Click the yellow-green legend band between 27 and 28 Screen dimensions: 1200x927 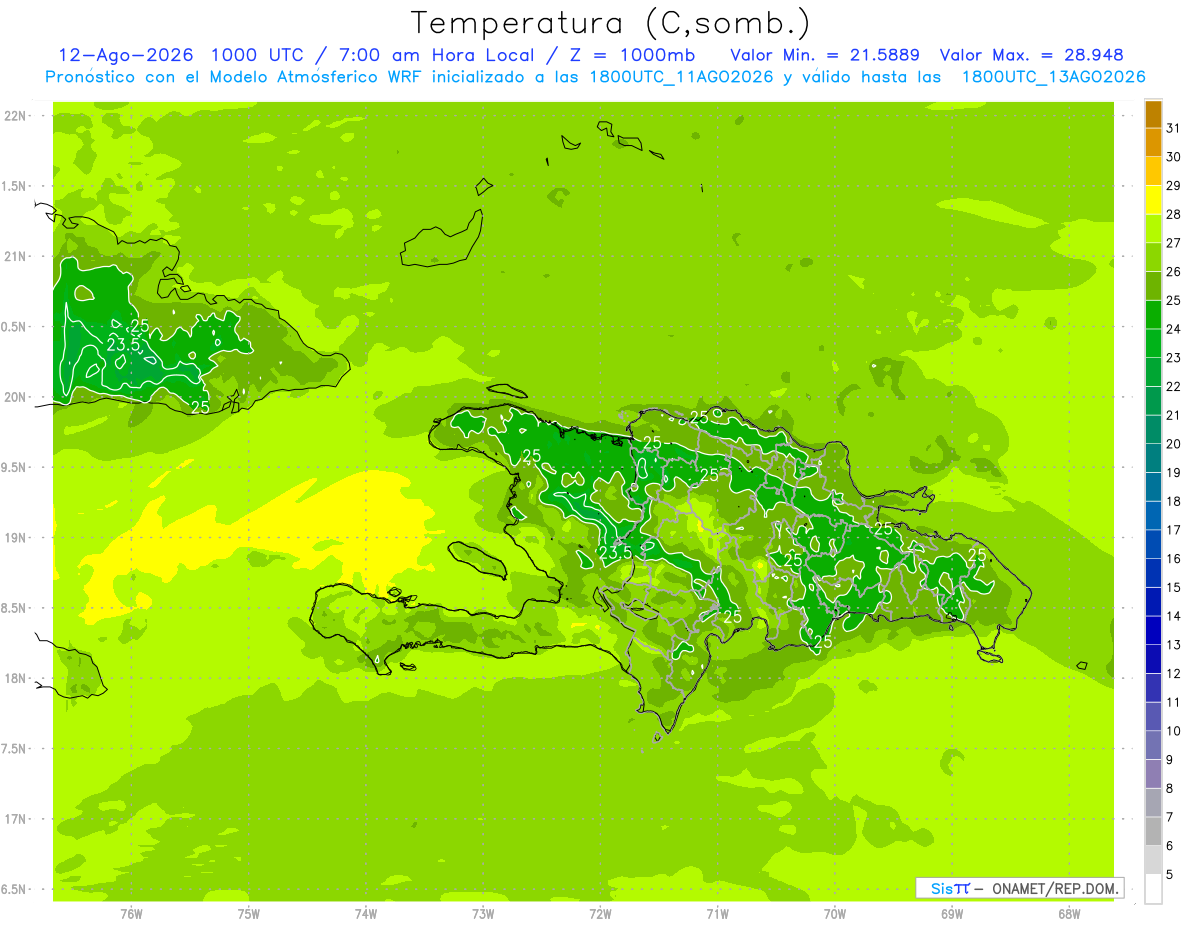(x=1153, y=229)
